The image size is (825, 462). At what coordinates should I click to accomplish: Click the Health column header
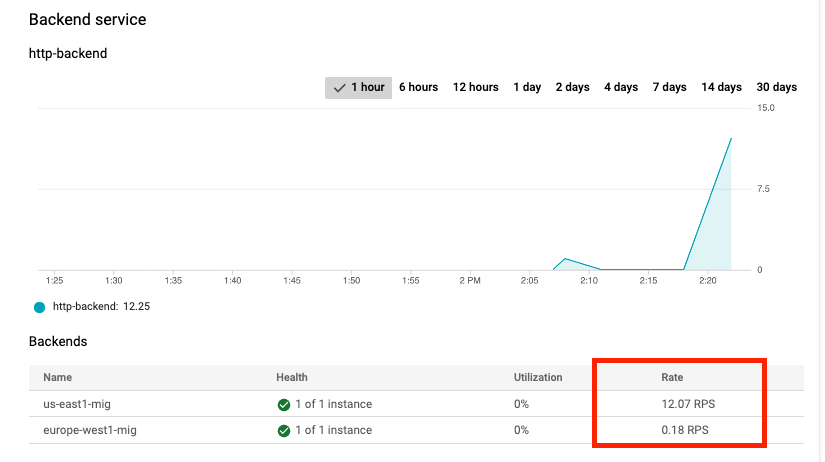click(x=292, y=377)
